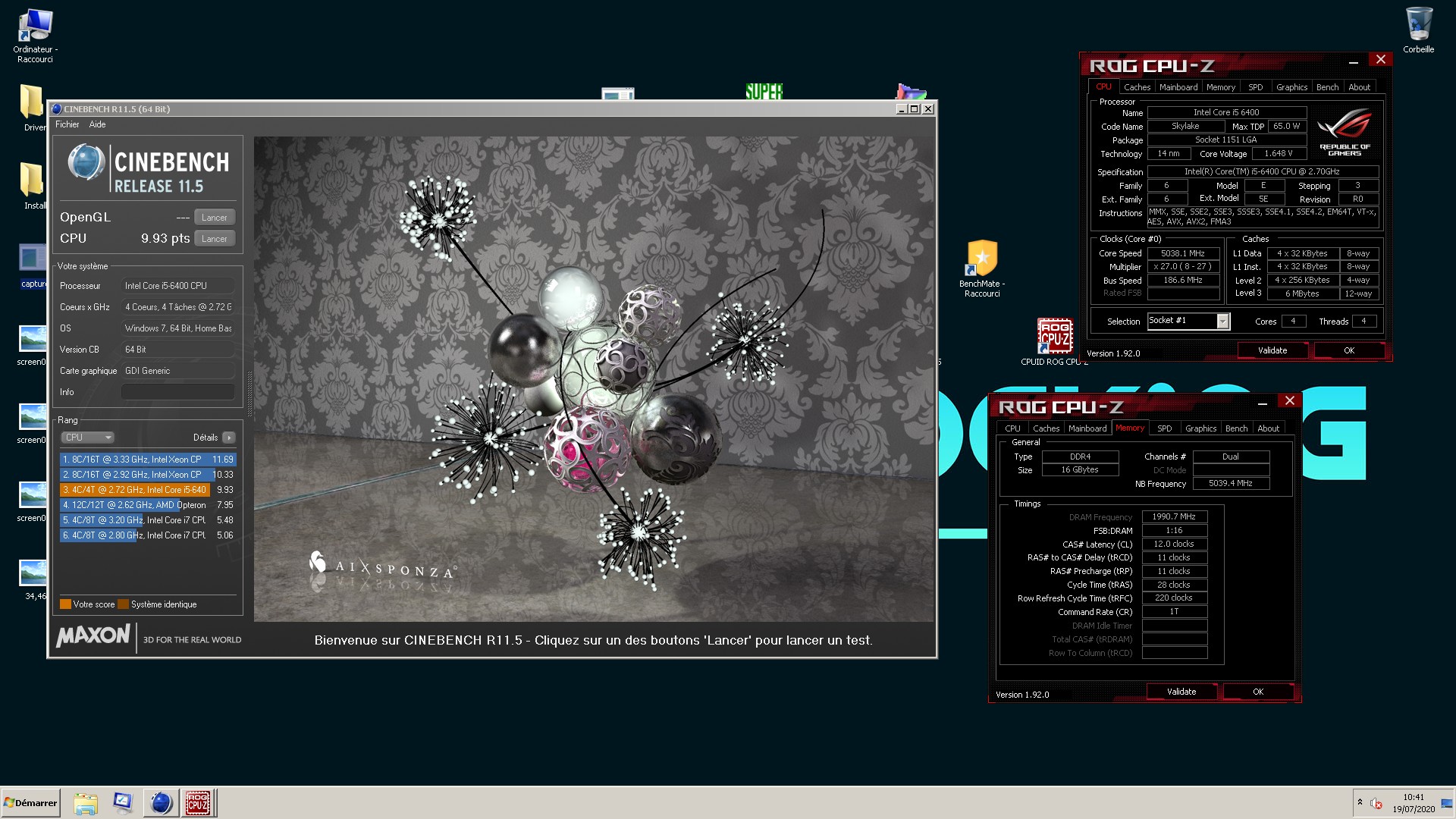
Task: Expand the Détails arrow in Rang panel
Action: 229,438
